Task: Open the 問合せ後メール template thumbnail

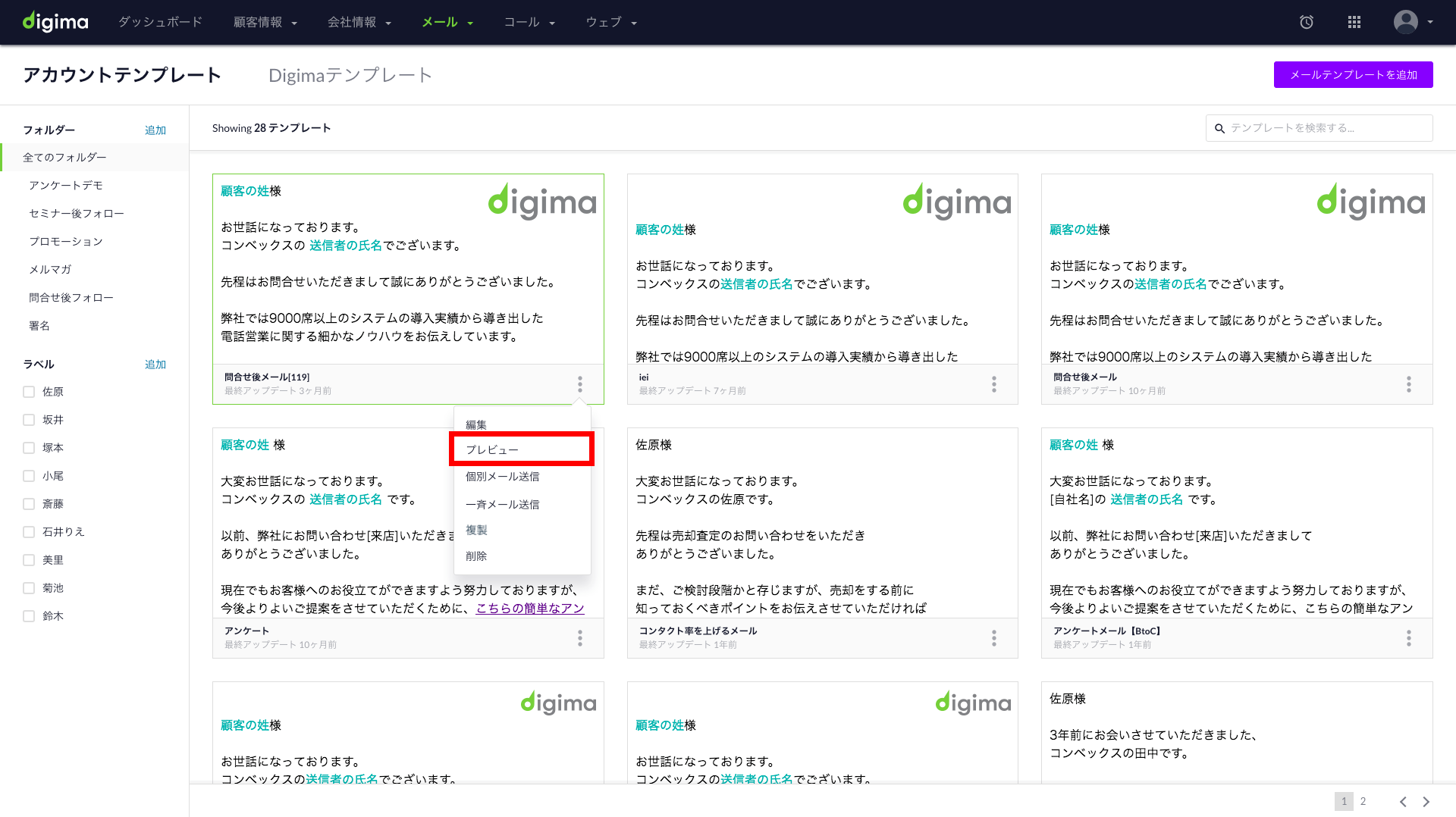Action: (1237, 269)
